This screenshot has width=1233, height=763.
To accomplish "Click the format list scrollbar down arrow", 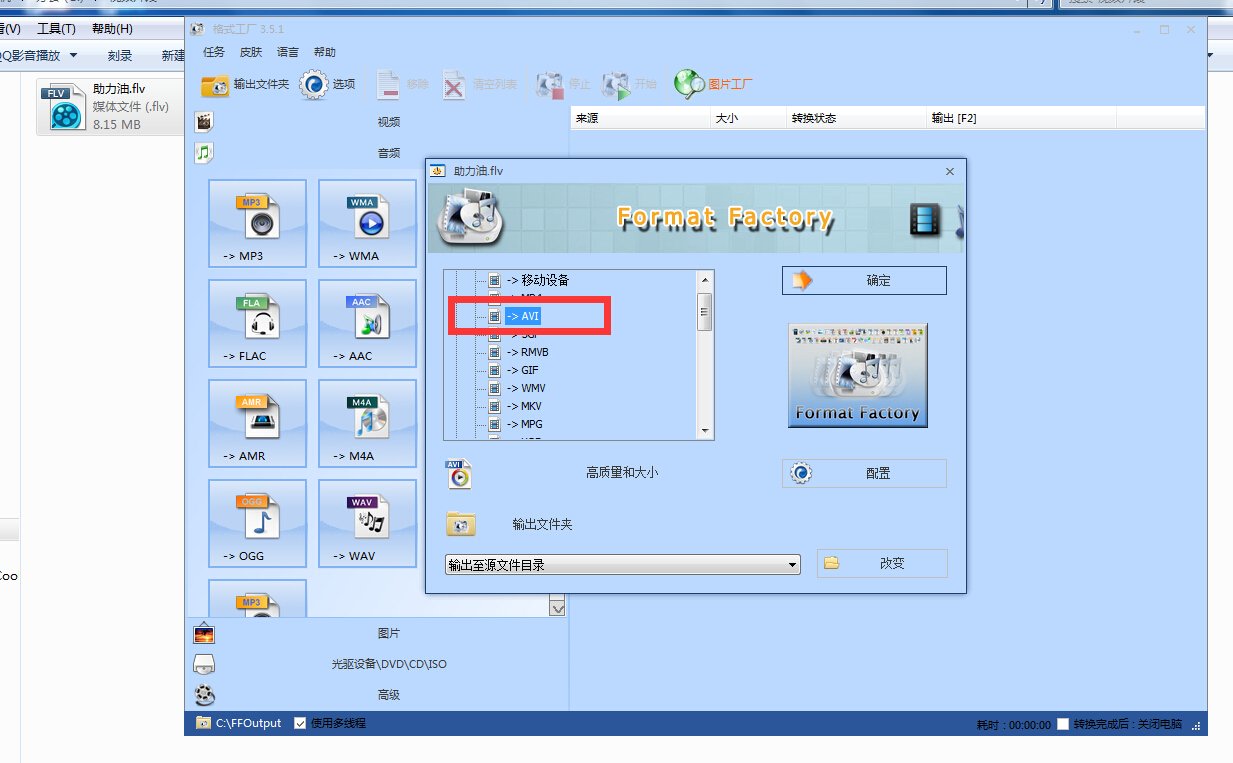I will pos(705,431).
